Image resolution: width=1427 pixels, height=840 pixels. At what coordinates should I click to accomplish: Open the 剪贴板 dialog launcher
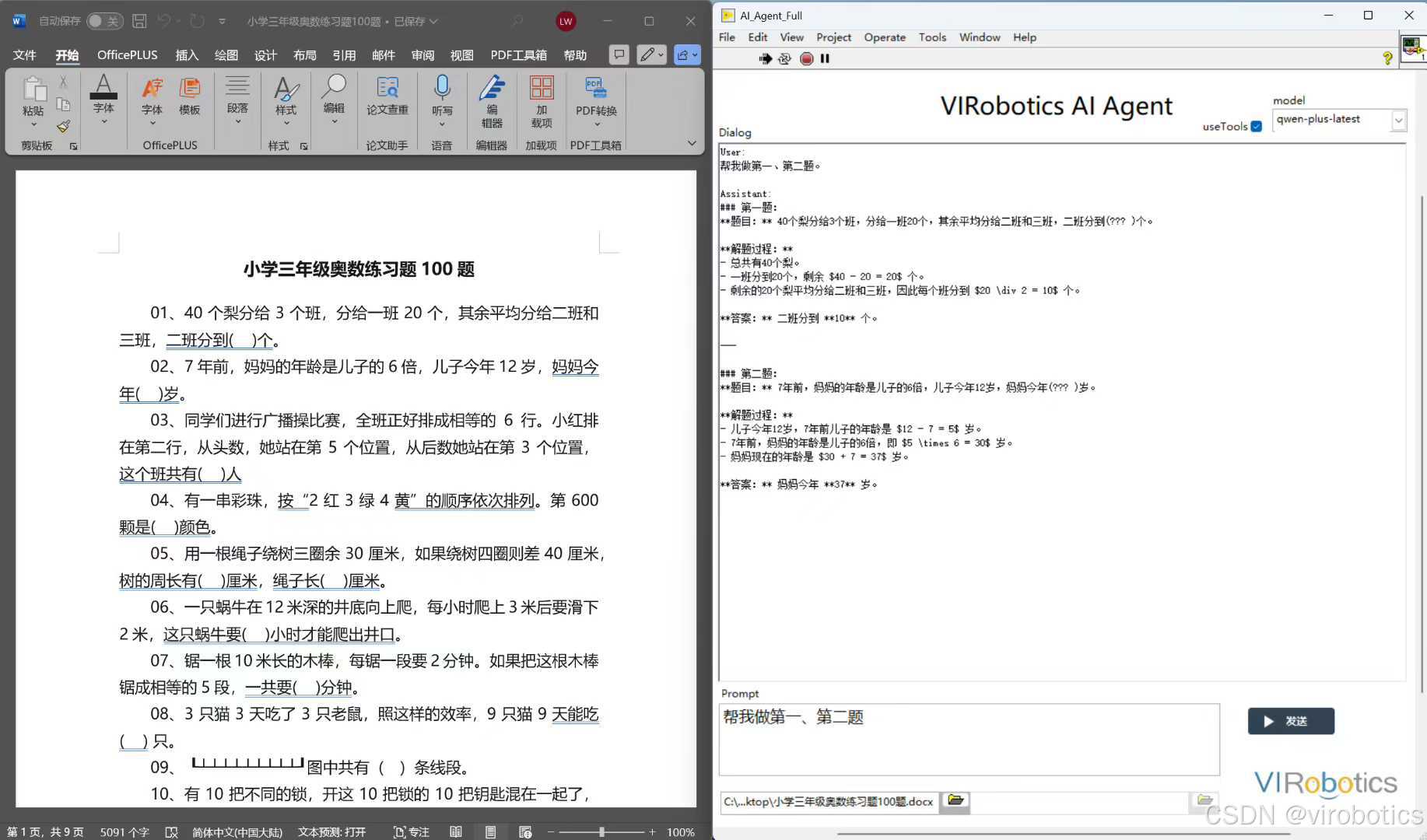73,145
